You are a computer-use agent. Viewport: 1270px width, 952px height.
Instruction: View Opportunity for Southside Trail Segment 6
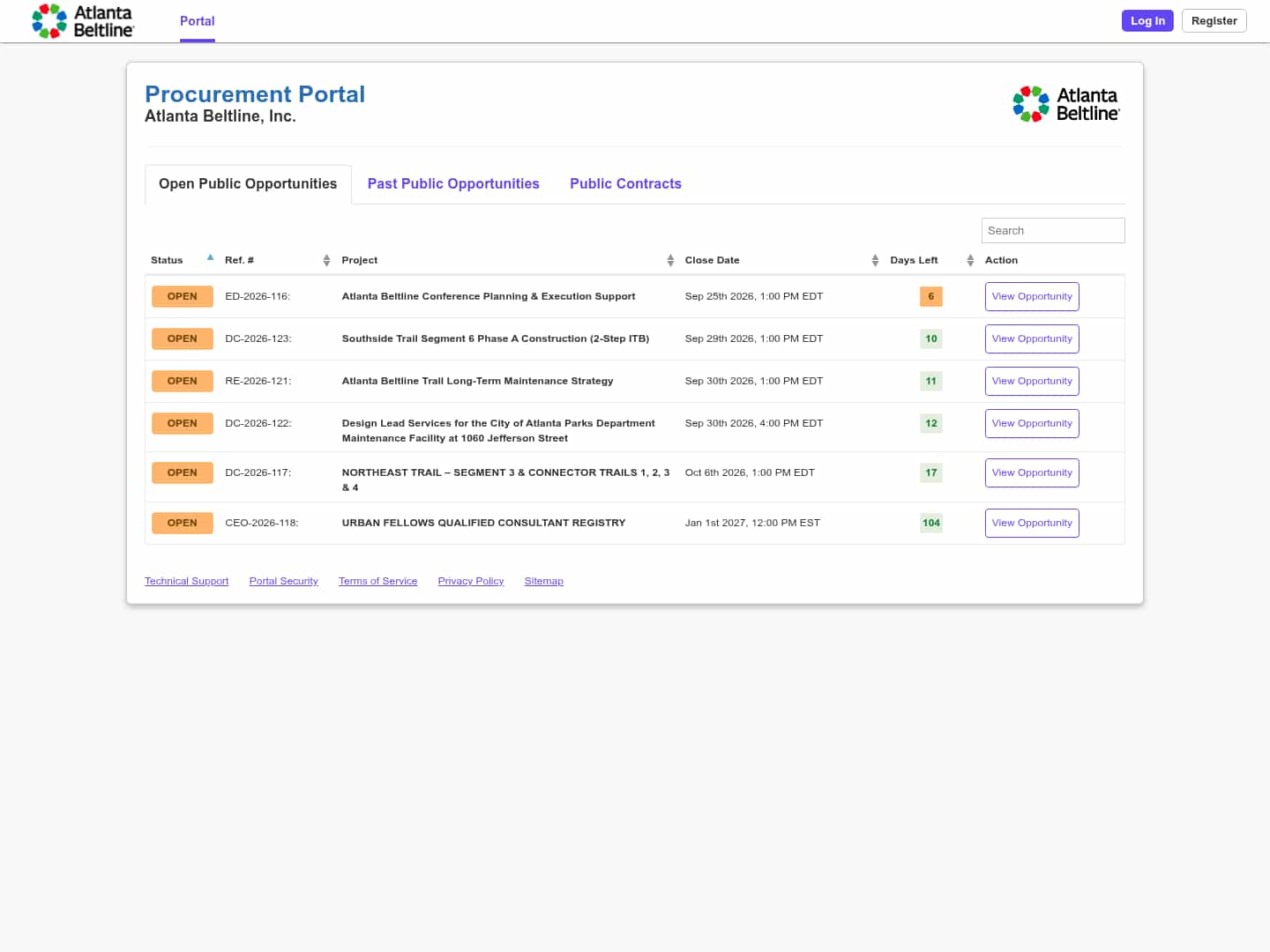1032,339
